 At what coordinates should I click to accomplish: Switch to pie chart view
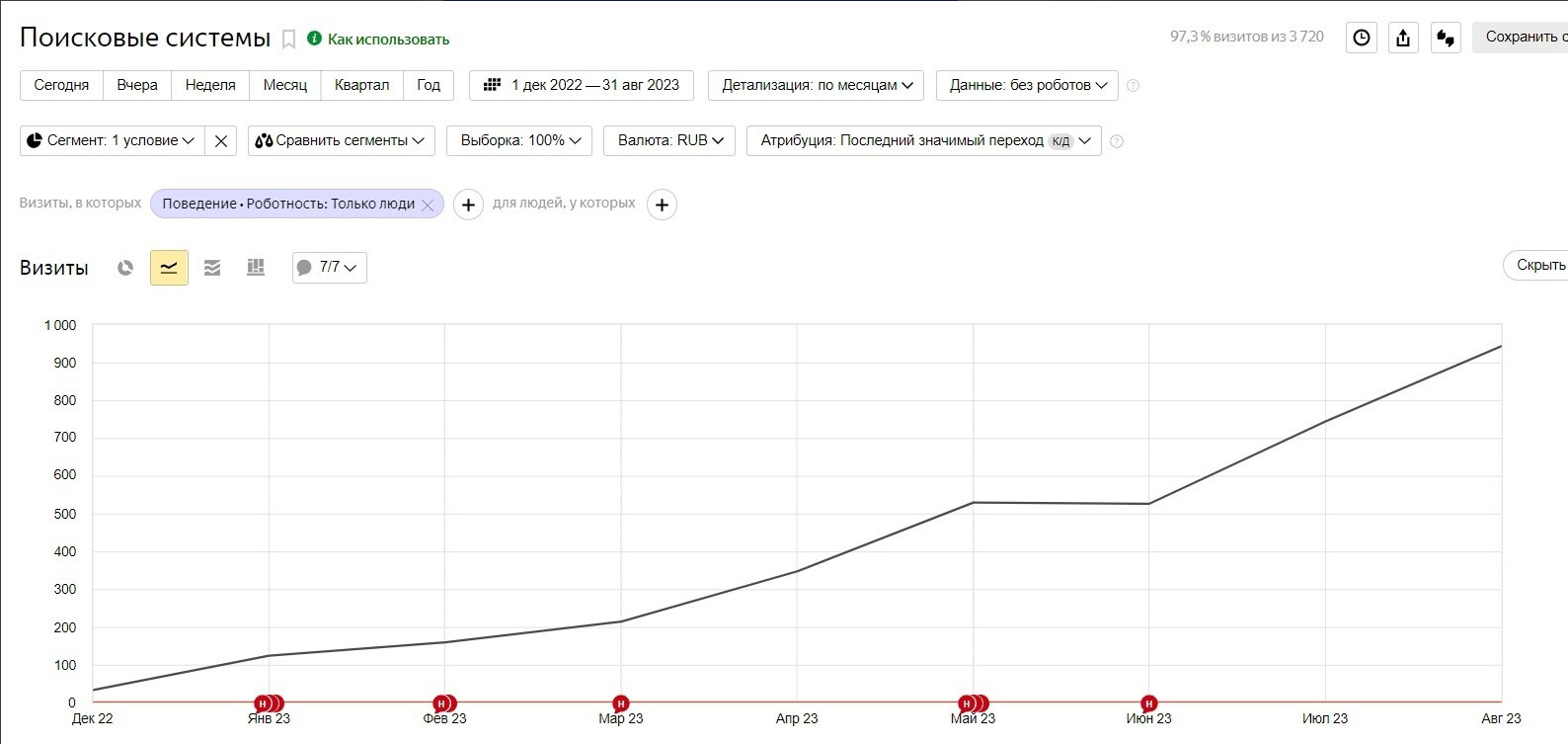pos(125,268)
